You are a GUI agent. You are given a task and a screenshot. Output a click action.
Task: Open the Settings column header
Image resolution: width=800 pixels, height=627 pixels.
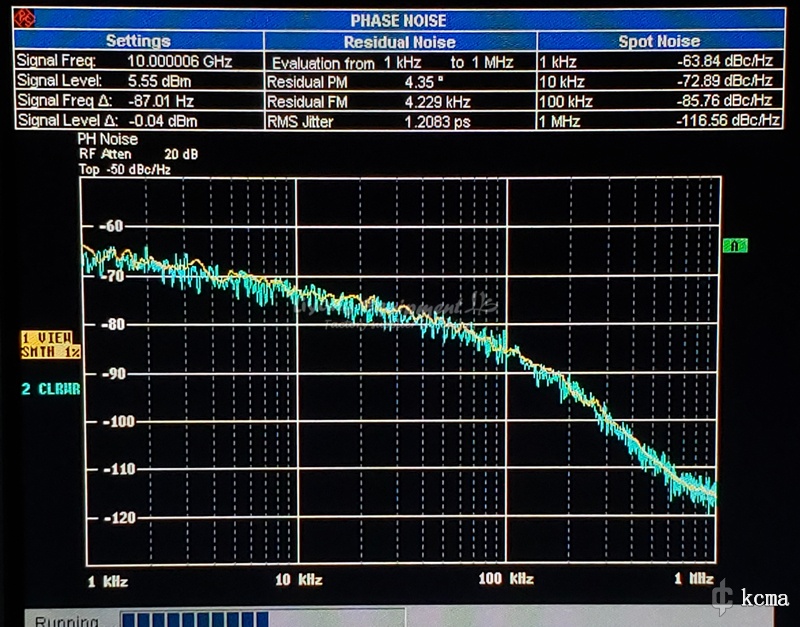138,41
